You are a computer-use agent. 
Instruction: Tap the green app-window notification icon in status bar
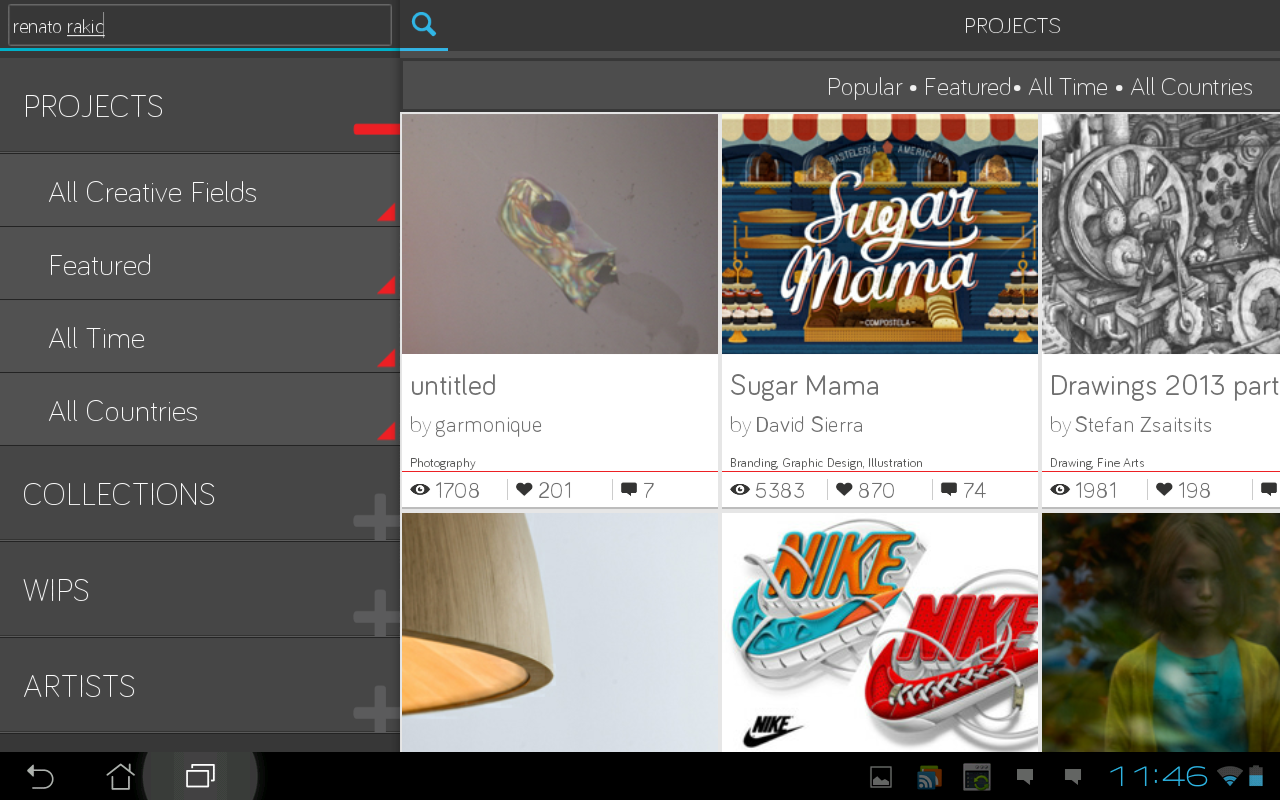pos(976,777)
